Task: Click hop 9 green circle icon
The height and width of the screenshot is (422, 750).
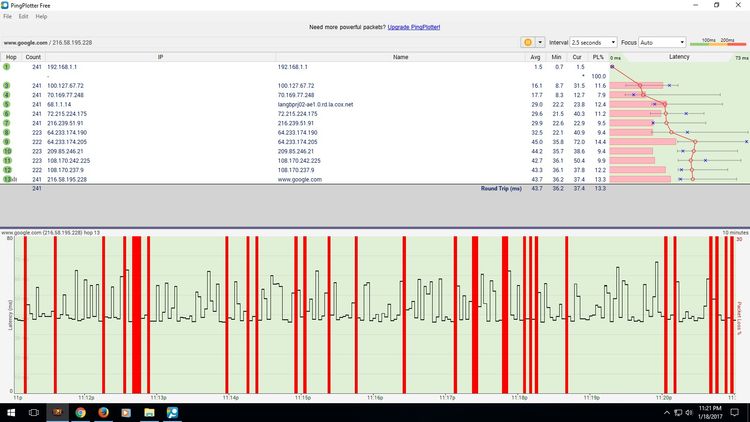Action: pos(7,142)
